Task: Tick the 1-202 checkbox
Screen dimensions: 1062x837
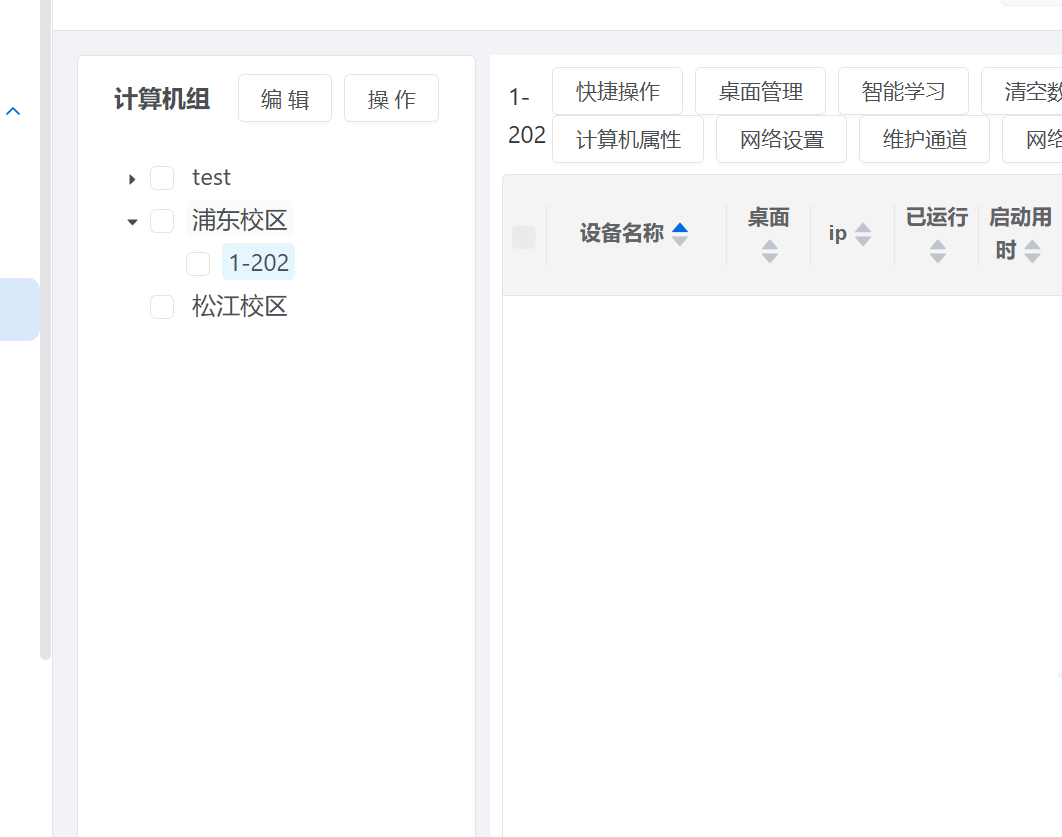Action: [x=198, y=264]
